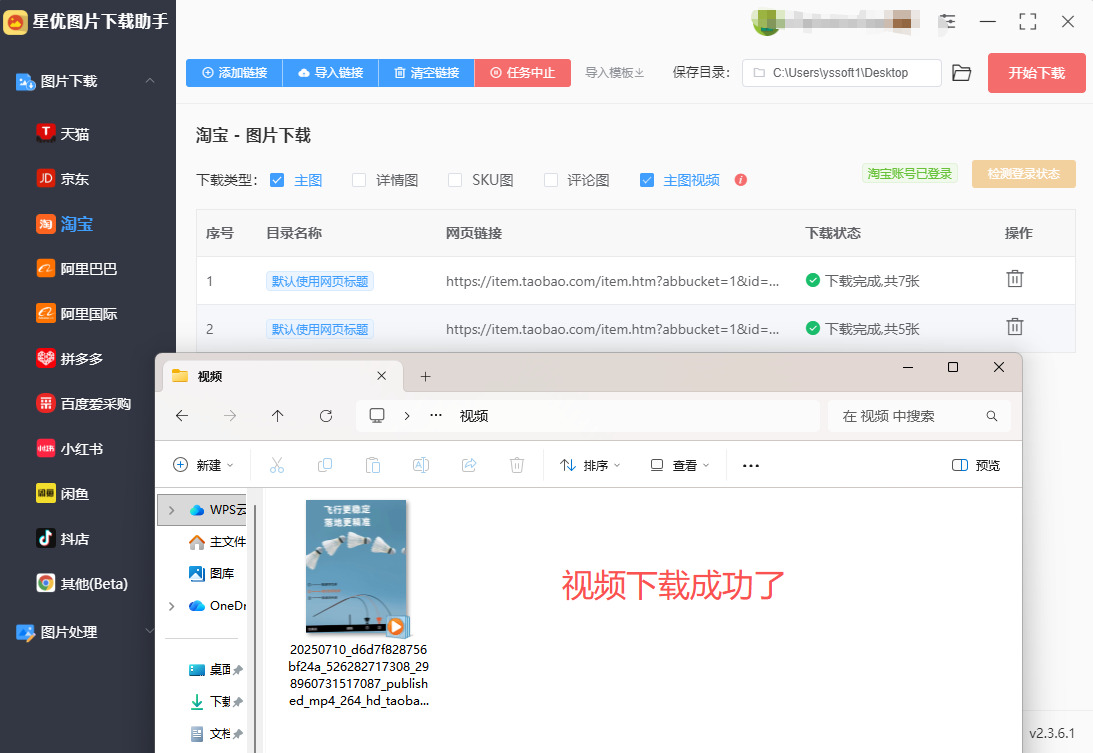Add a new Explorer tab

(425, 376)
